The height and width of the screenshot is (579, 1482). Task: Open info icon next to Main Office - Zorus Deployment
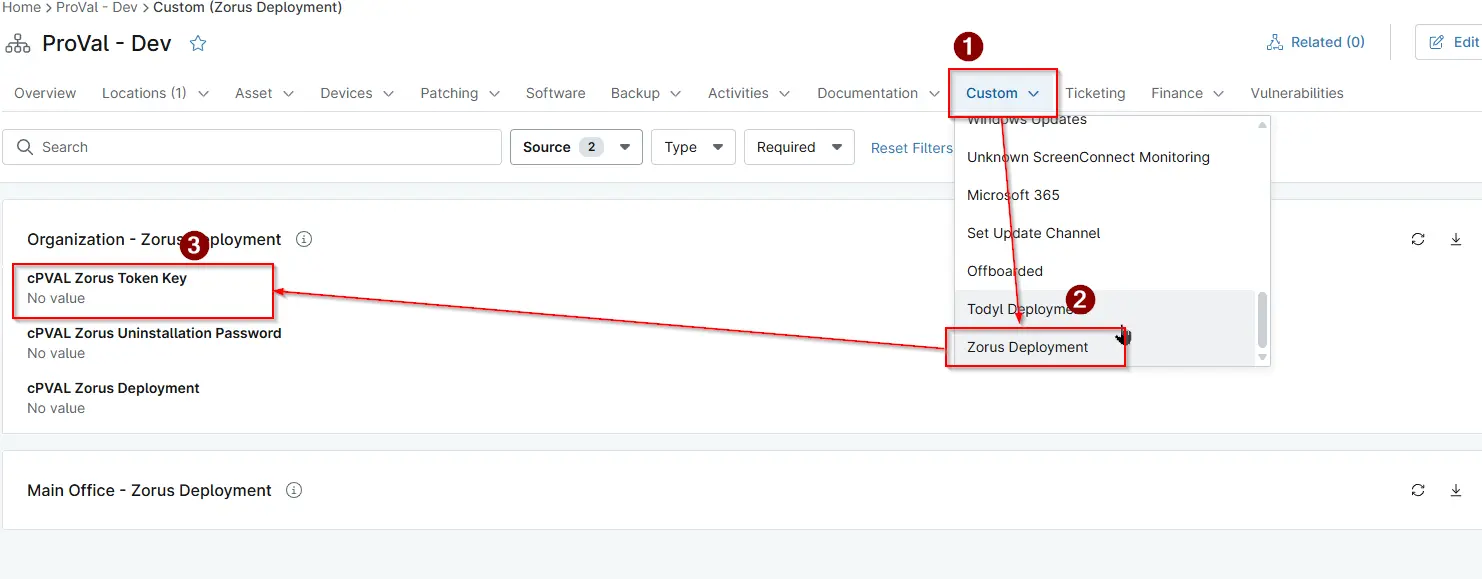pyautogui.click(x=294, y=490)
